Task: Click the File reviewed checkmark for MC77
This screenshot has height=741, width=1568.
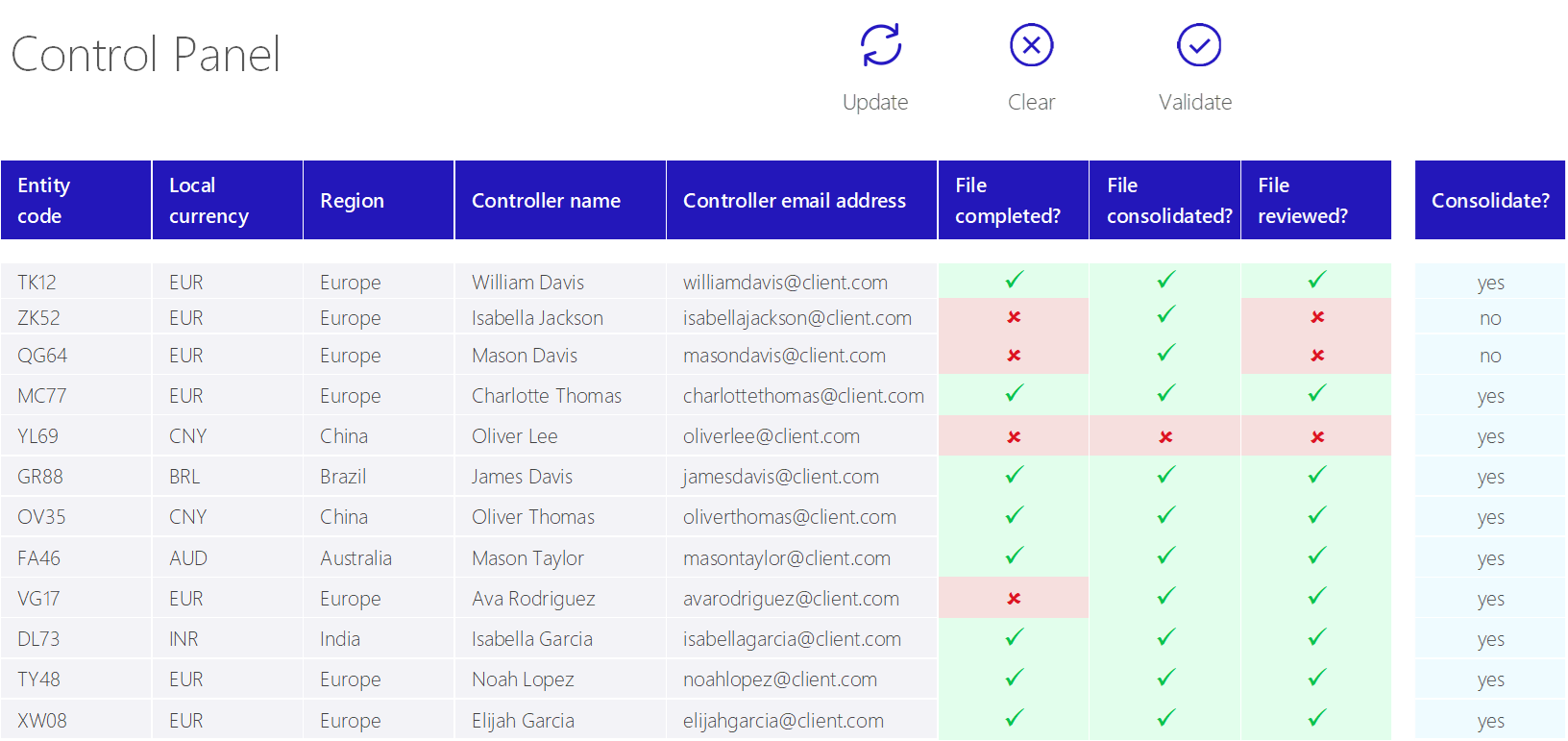Action: click(x=1317, y=393)
